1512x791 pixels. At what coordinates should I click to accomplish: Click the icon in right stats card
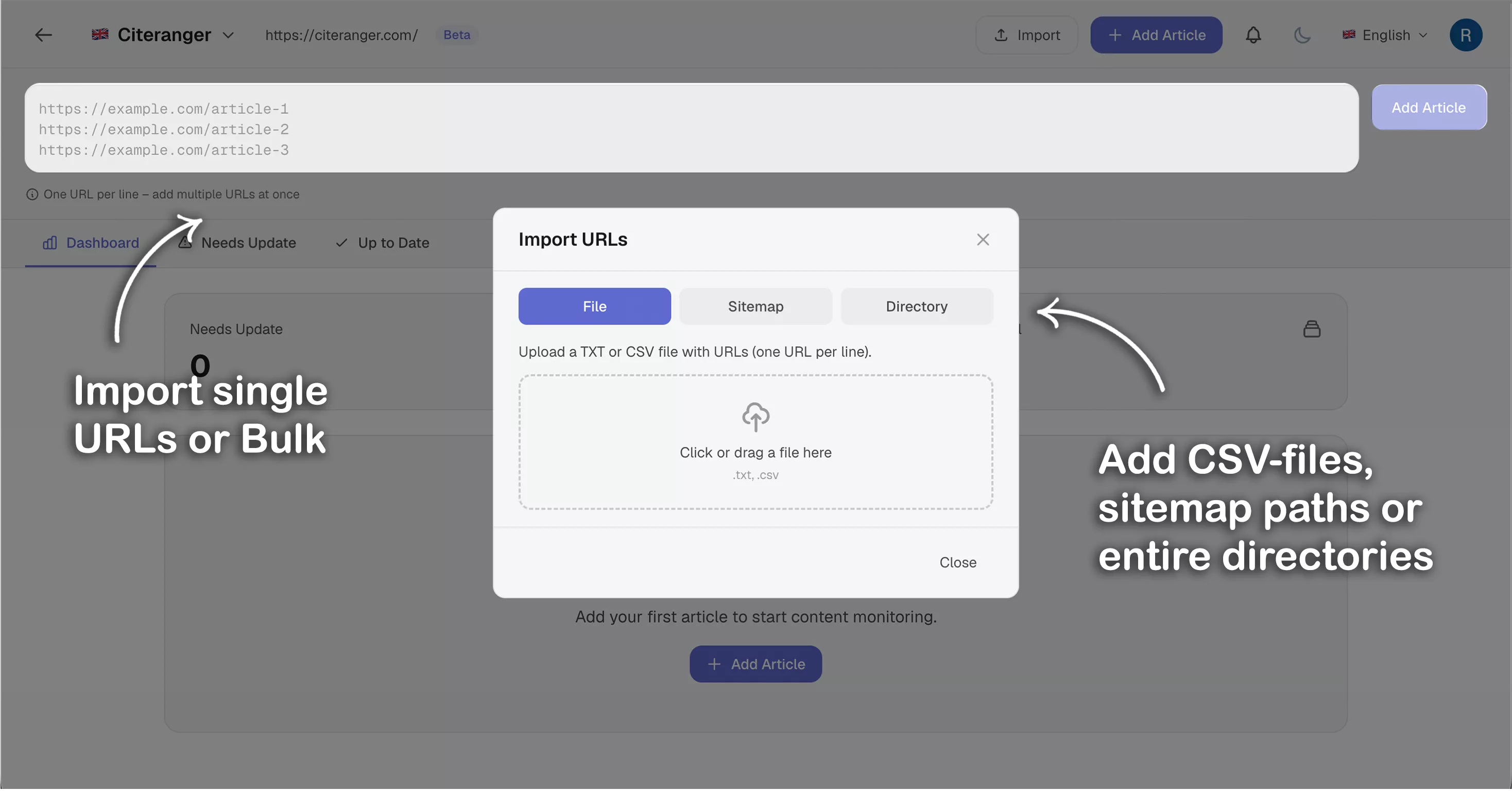[x=1311, y=329]
